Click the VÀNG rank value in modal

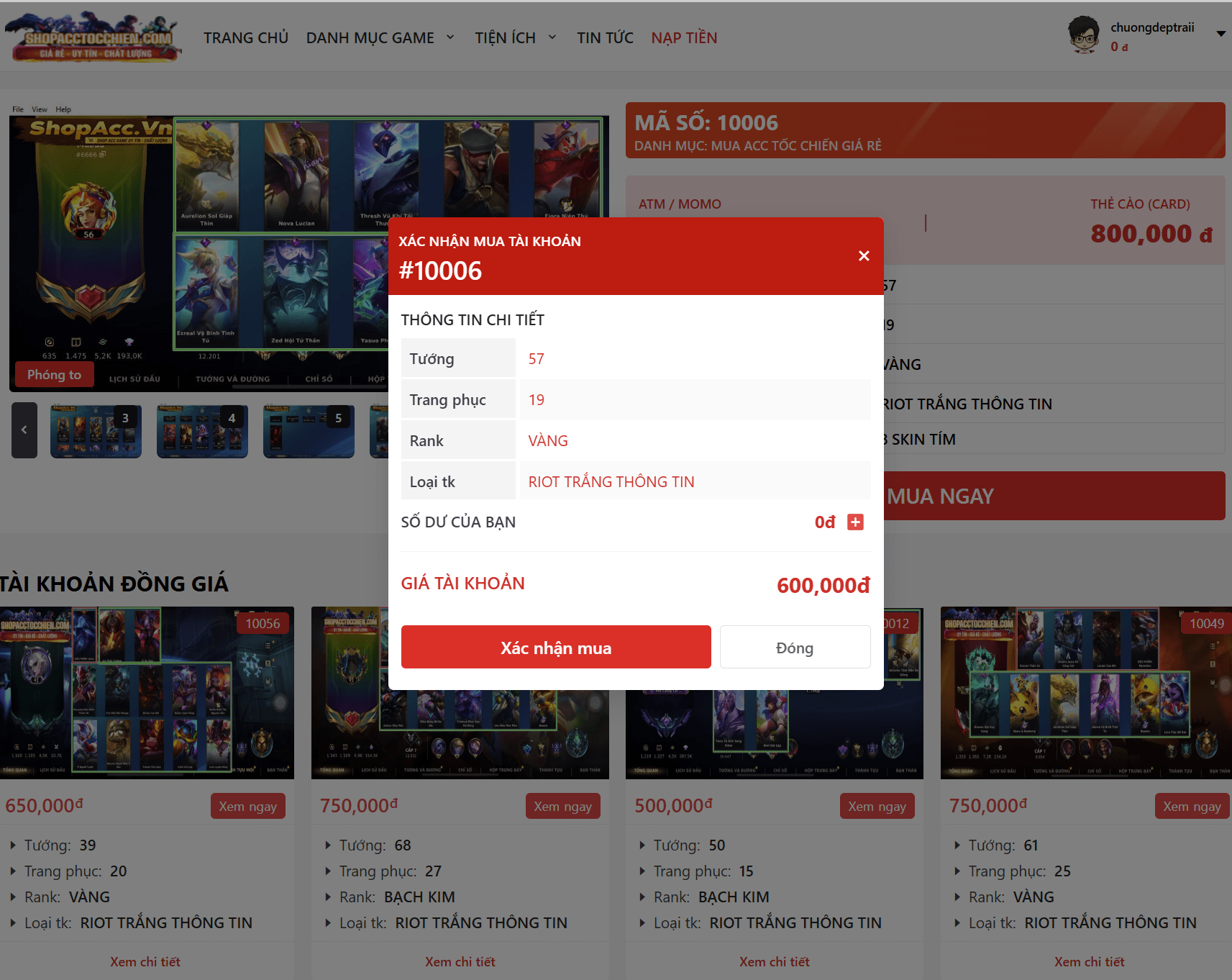[x=548, y=440]
